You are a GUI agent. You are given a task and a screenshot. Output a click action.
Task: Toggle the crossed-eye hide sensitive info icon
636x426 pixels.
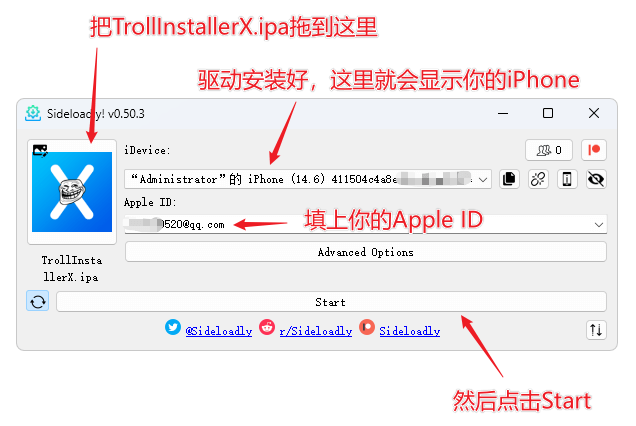pos(596,179)
